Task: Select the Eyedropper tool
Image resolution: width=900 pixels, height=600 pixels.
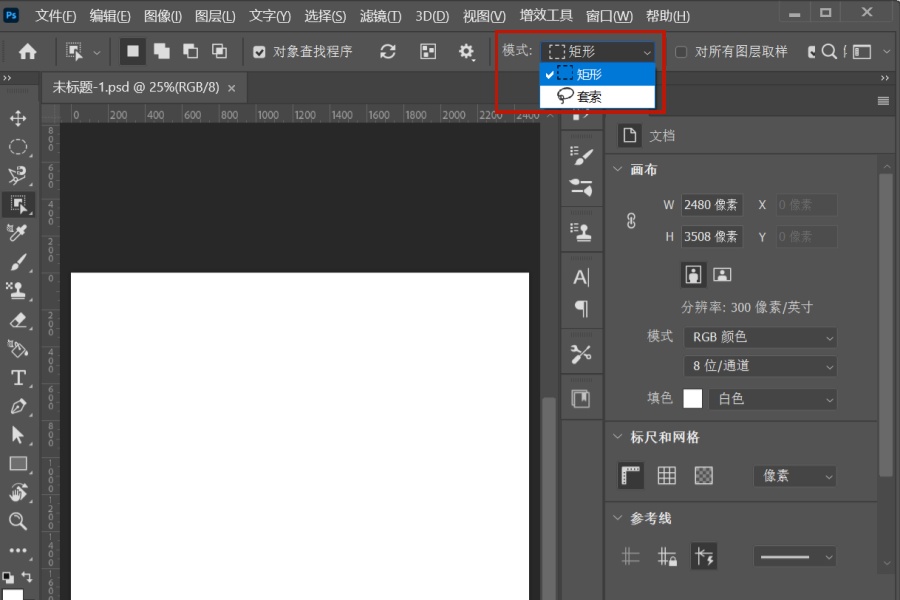Action: 18,233
